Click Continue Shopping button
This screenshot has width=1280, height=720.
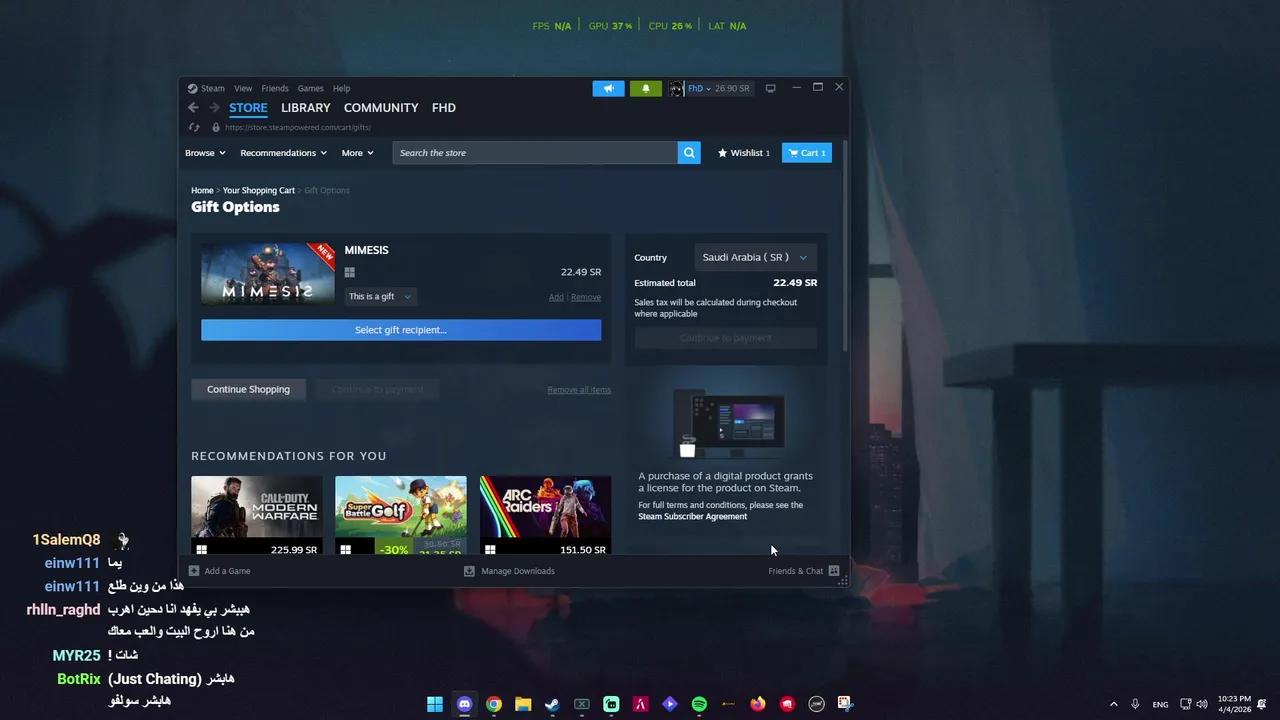point(248,389)
